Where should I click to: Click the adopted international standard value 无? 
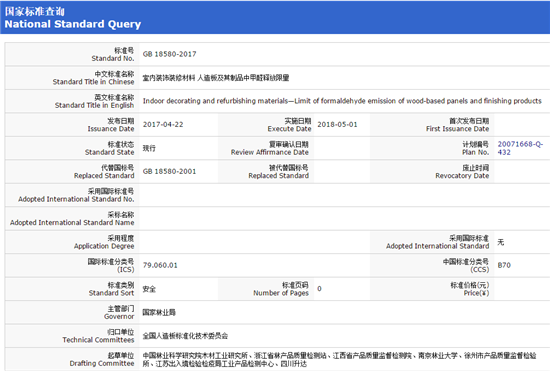click(501, 242)
